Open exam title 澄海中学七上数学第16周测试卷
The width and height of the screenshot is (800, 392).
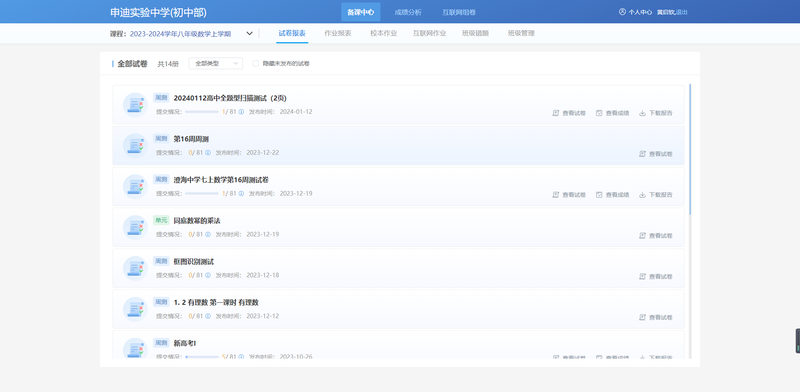click(x=221, y=180)
